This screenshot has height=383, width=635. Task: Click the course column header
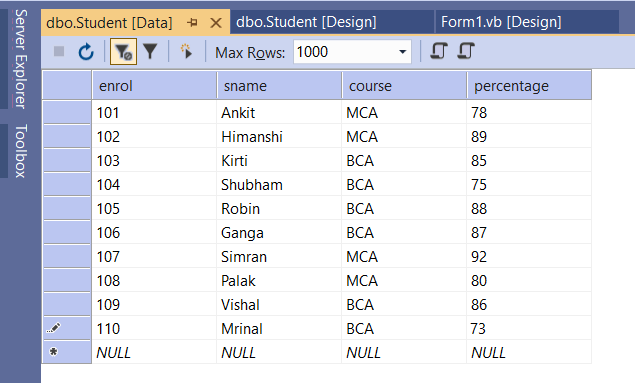[x=404, y=85]
